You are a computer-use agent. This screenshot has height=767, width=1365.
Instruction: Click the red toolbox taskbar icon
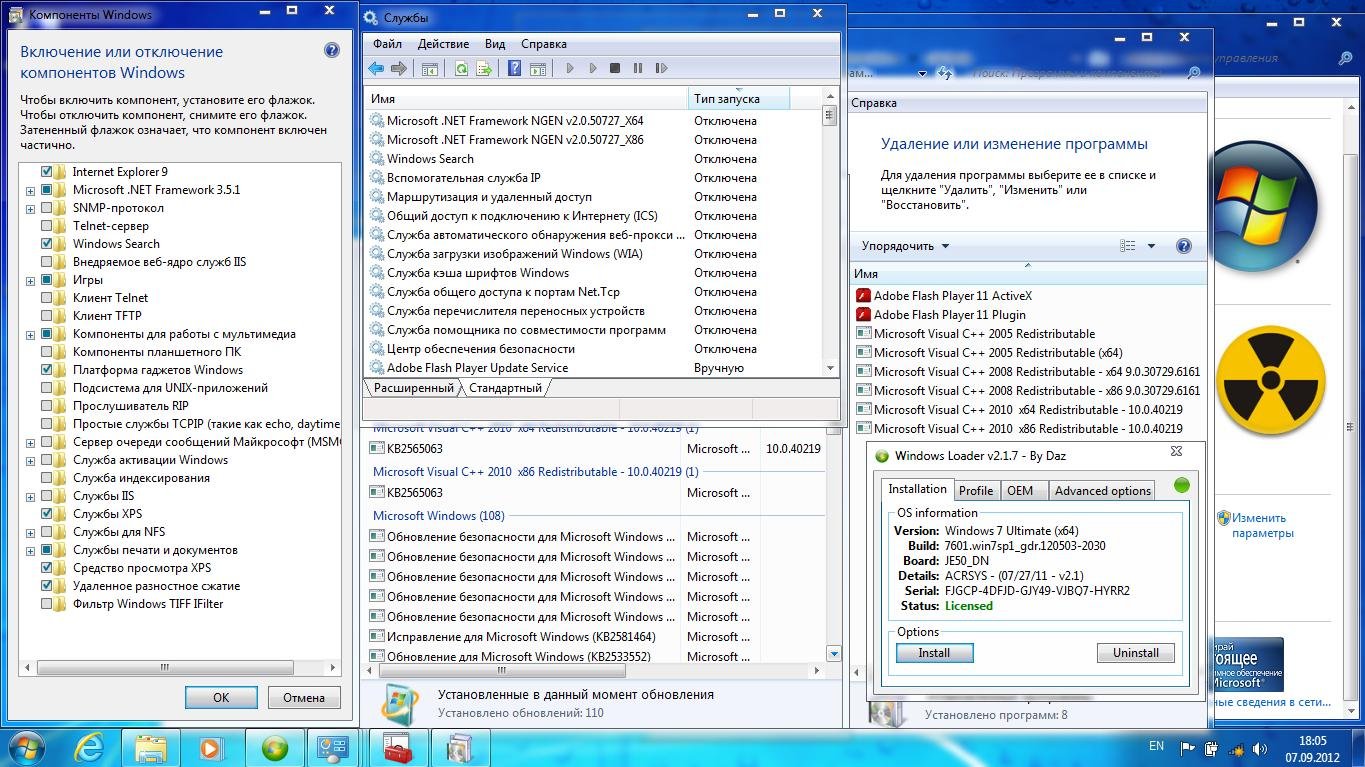pyautogui.click(x=398, y=747)
